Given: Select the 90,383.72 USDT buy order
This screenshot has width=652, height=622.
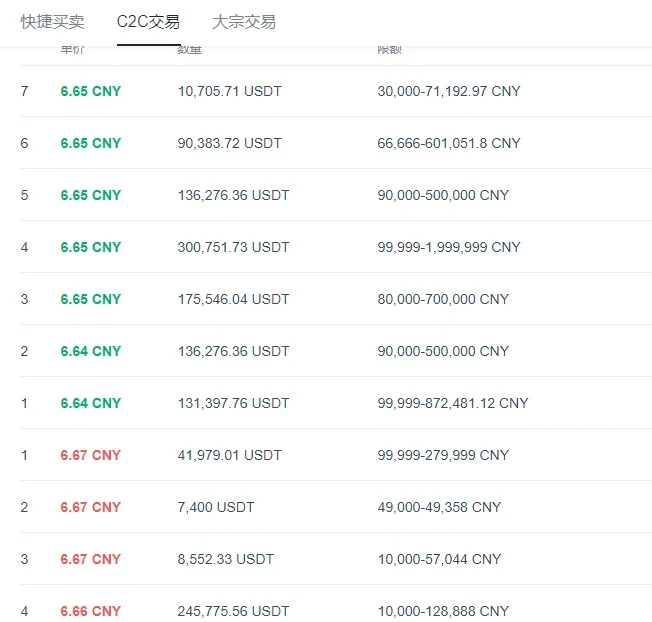Looking at the screenshot, I should pos(229,143).
